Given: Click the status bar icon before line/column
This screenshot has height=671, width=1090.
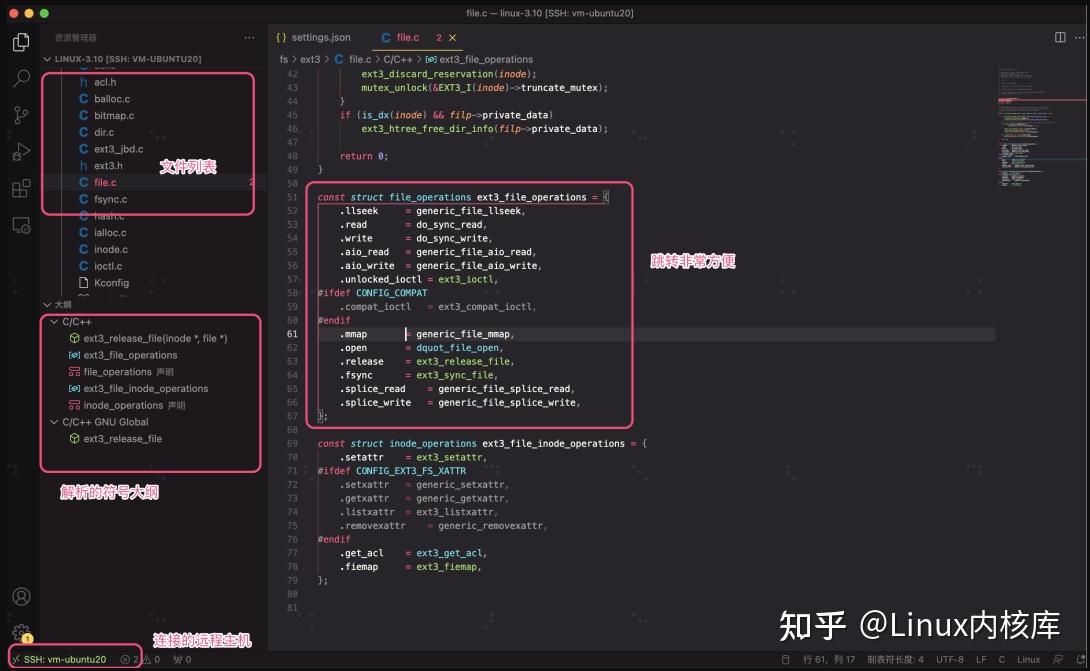Looking at the screenshot, I should point(786,659).
